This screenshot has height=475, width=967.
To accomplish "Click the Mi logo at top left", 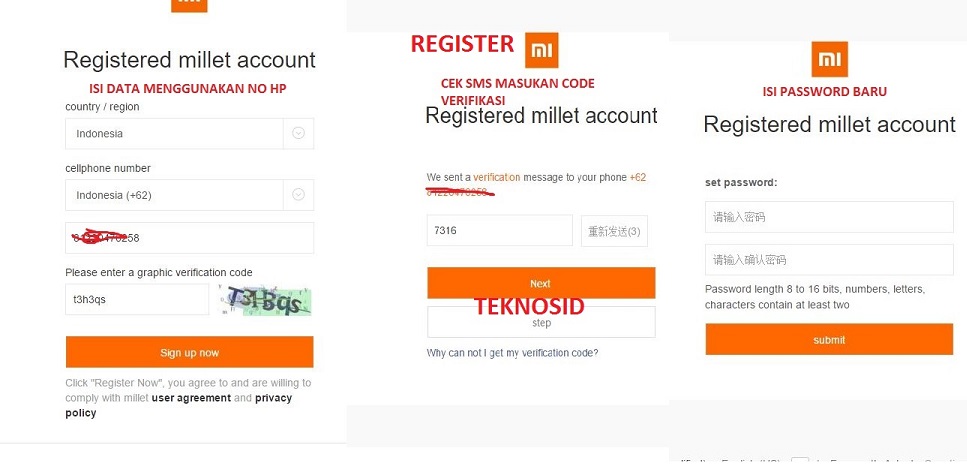I will coord(189,5).
